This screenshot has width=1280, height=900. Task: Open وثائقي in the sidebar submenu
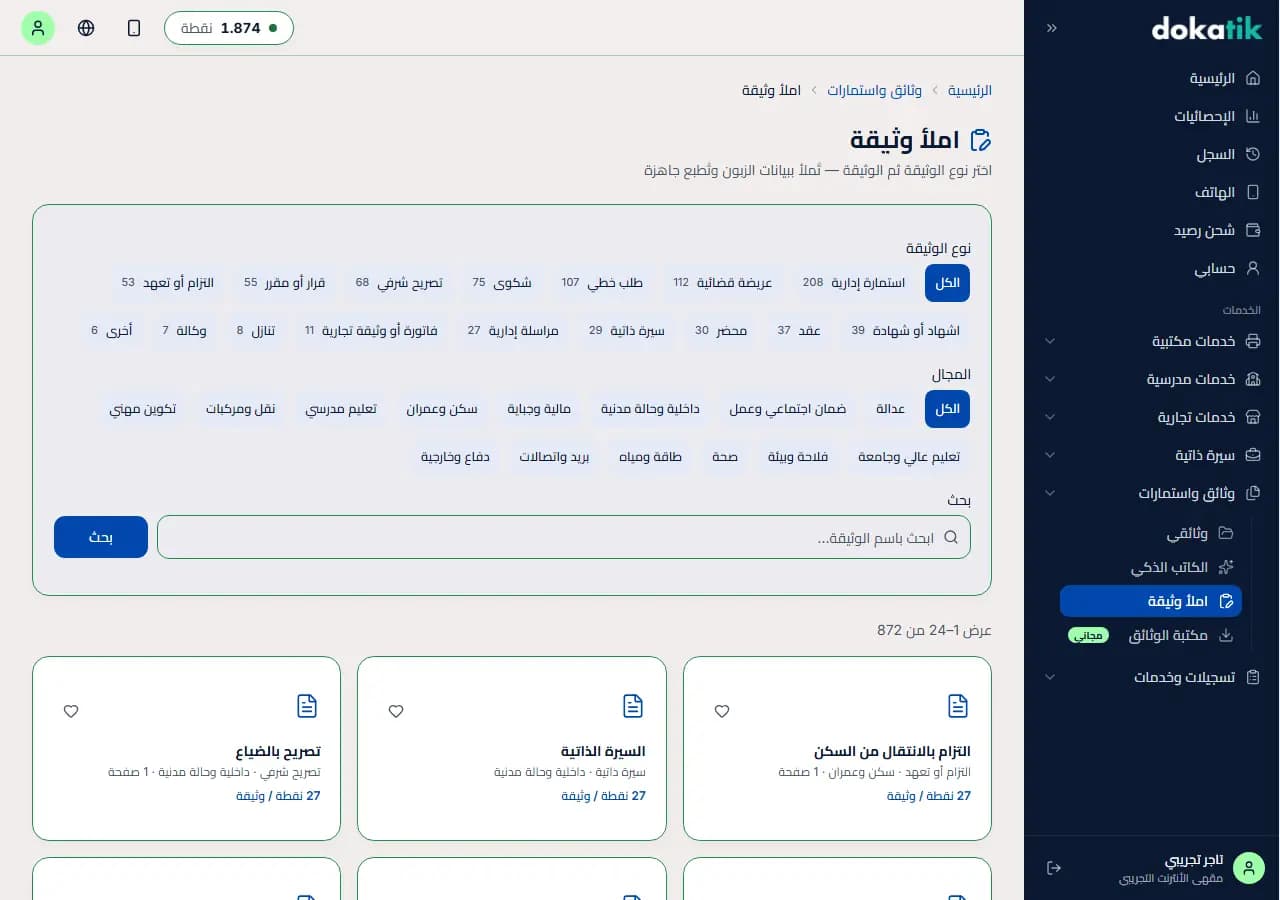1151,533
